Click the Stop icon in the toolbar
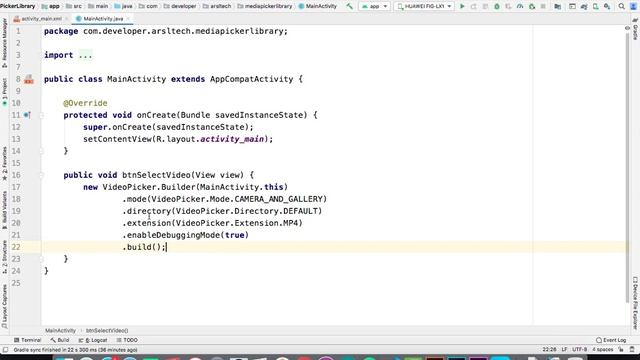This screenshot has width=640, height=360. (543, 6)
